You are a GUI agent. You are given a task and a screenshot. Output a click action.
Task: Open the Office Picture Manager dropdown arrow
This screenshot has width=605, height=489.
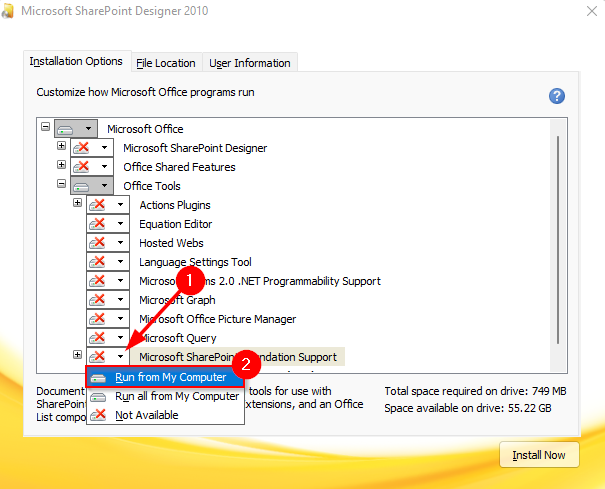pos(121,318)
